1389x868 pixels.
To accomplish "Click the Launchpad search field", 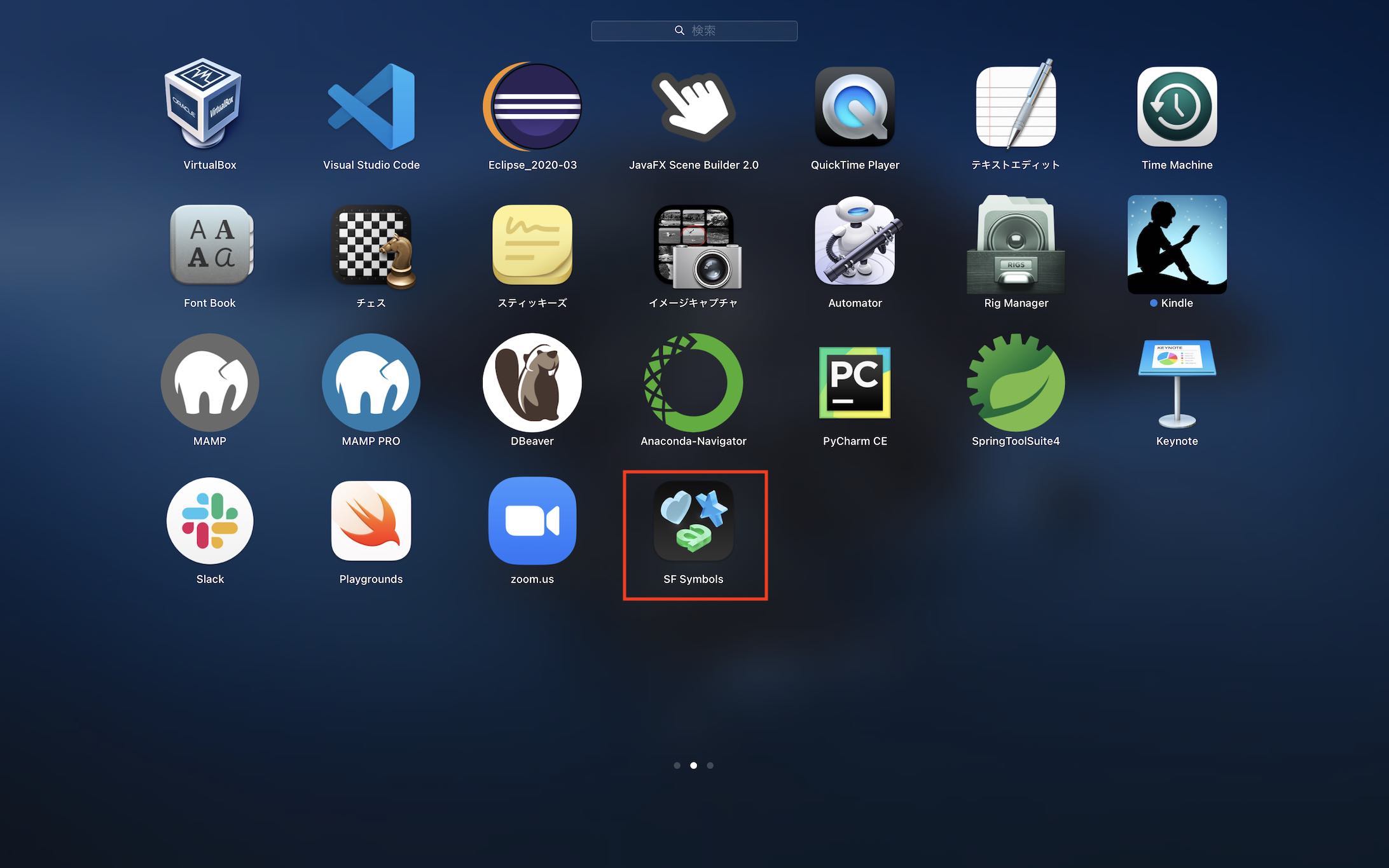I will 695,29.
